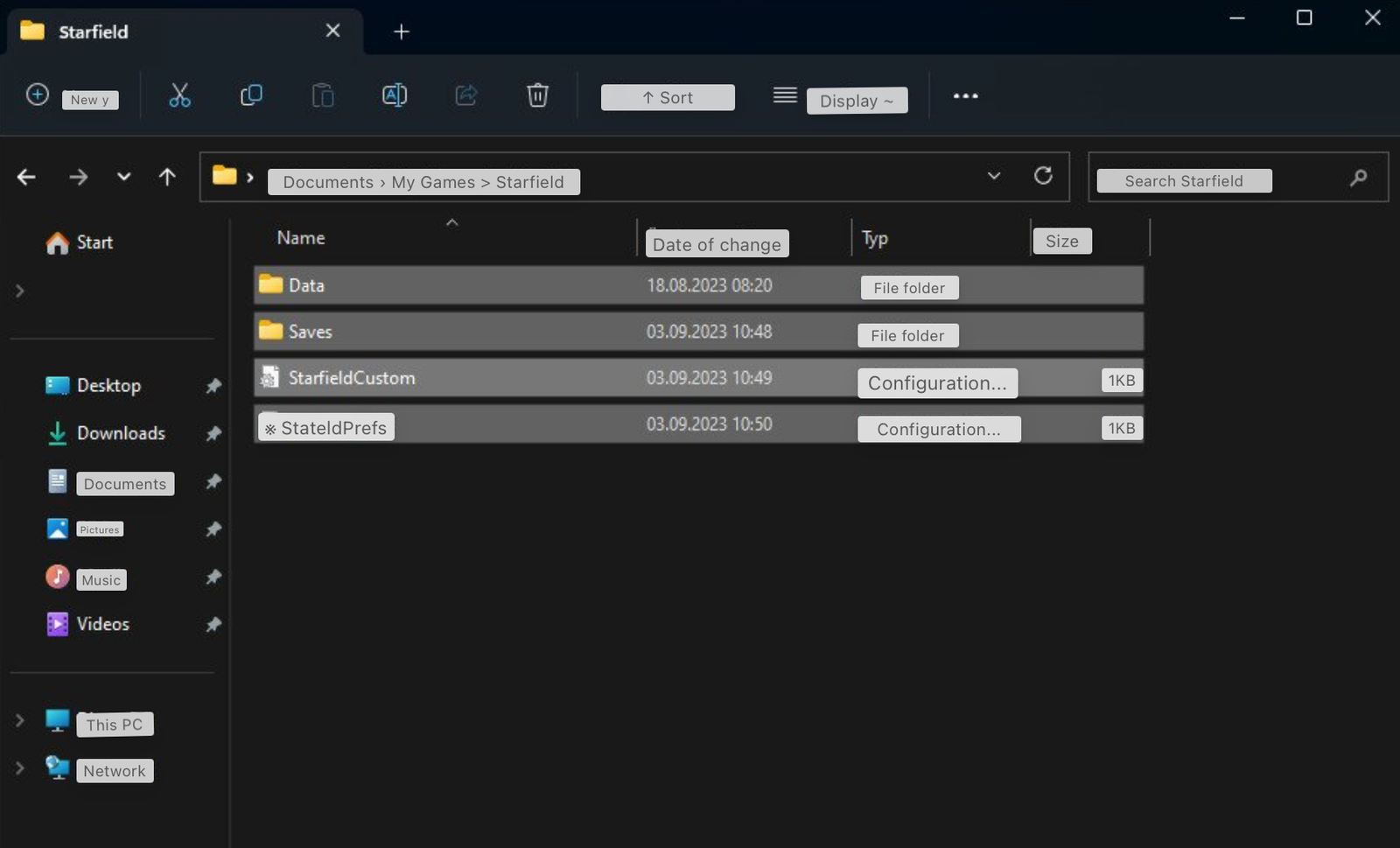Click the pin icon beside Documents
The height and width of the screenshot is (848, 1400).
[x=213, y=481]
